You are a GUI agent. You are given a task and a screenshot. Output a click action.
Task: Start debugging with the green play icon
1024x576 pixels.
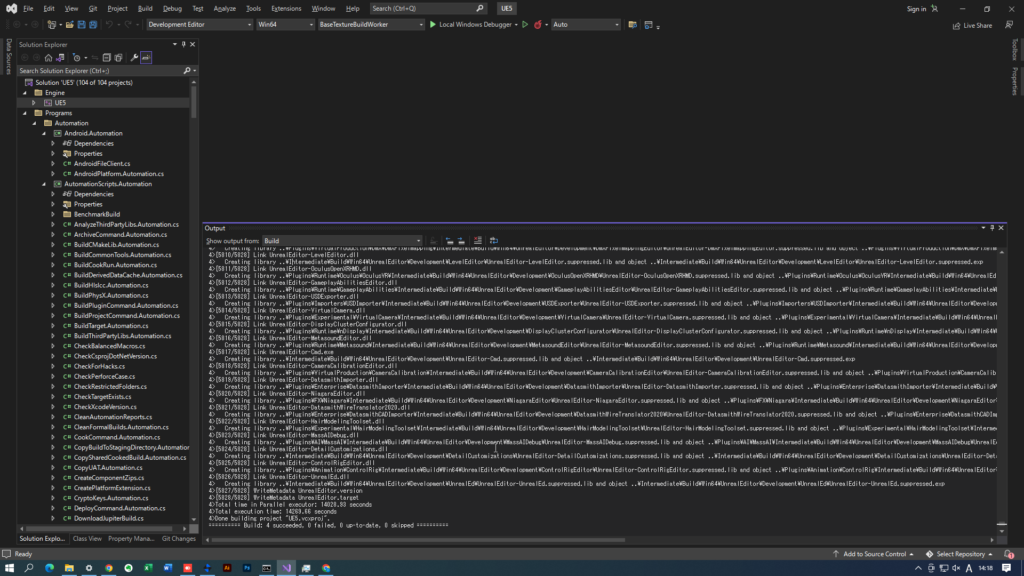pos(432,25)
